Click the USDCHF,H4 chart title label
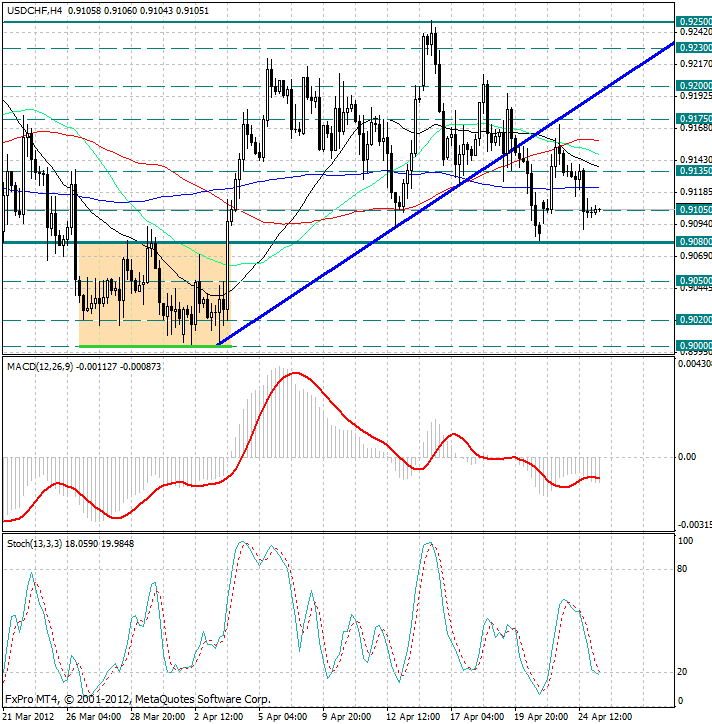The width and height of the screenshot is (712, 724). pos(35,10)
